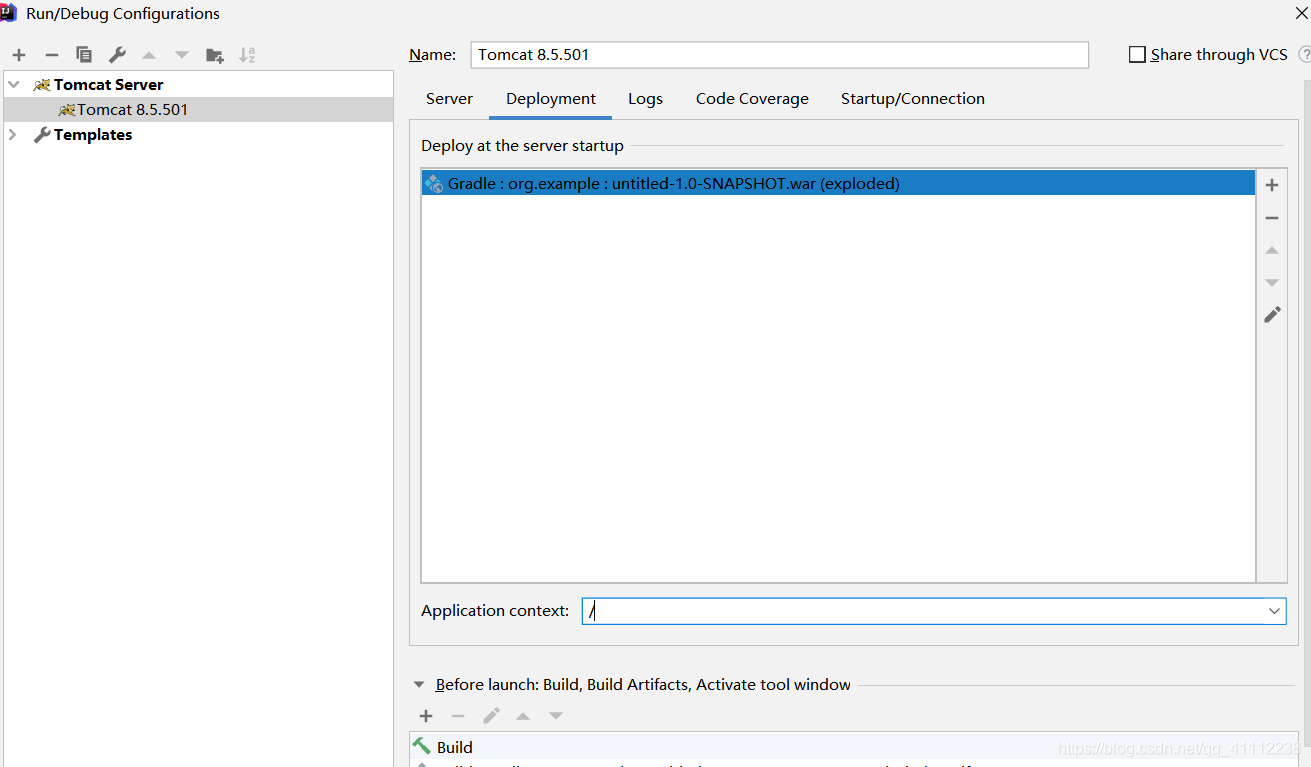Open Logs tab

tap(645, 99)
